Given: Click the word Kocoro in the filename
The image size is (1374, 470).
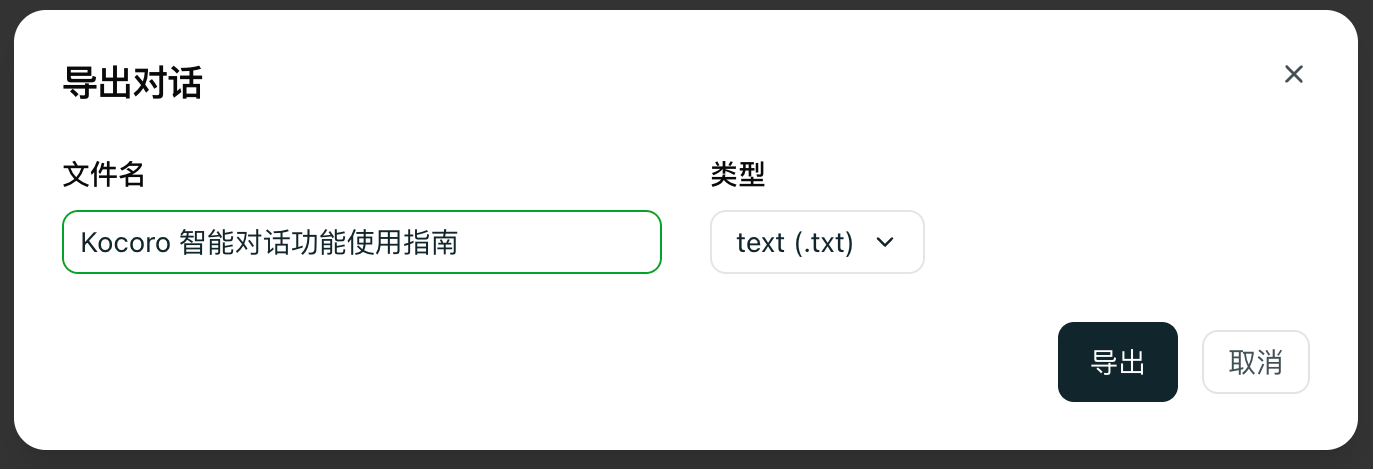Looking at the screenshot, I should [125, 242].
